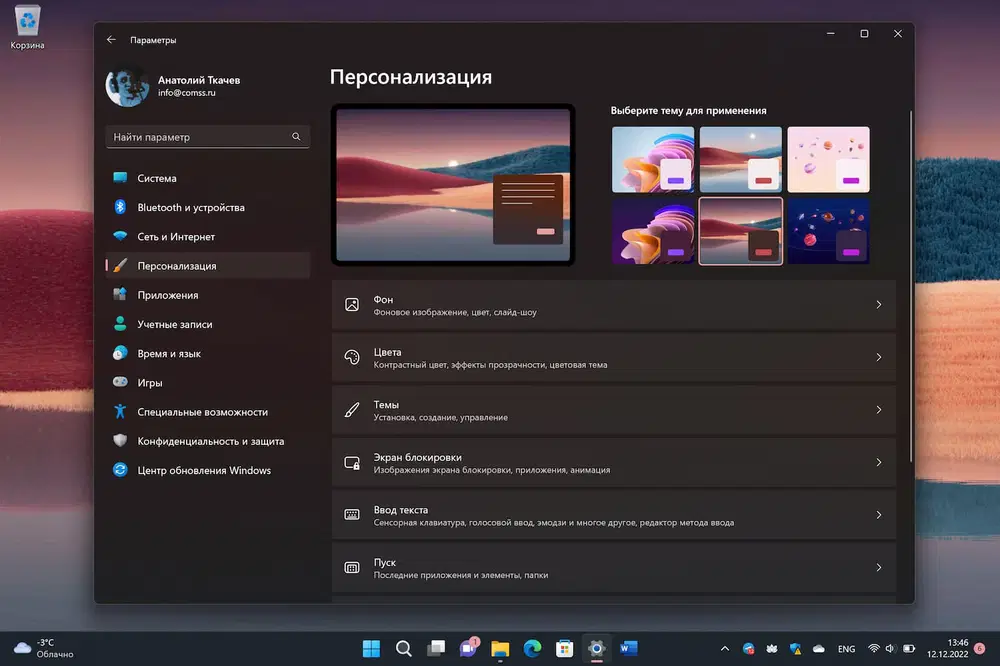
Task: Click the search magnifier in Найти параметр field
Action: (296, 137)
